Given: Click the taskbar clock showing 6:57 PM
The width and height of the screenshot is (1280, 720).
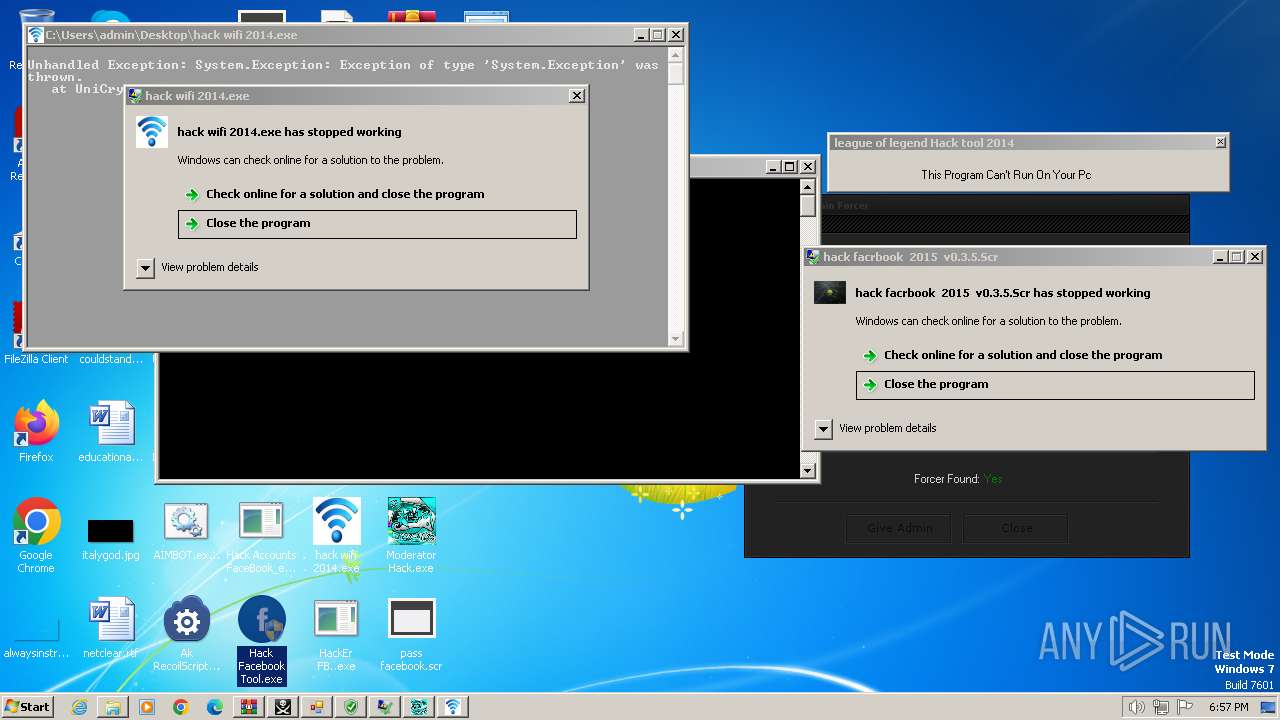Looking at the screenshot, I should pyautogui.click(x=1228, y=707).
